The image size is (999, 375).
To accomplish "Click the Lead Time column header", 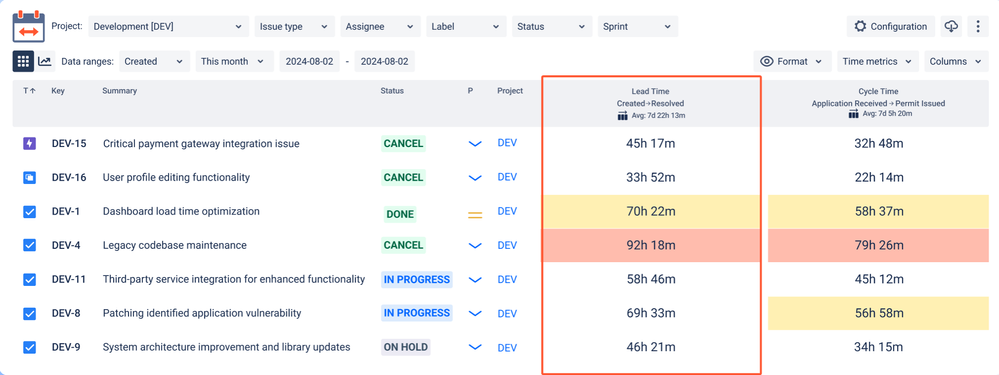I will [x=650, y=103].
